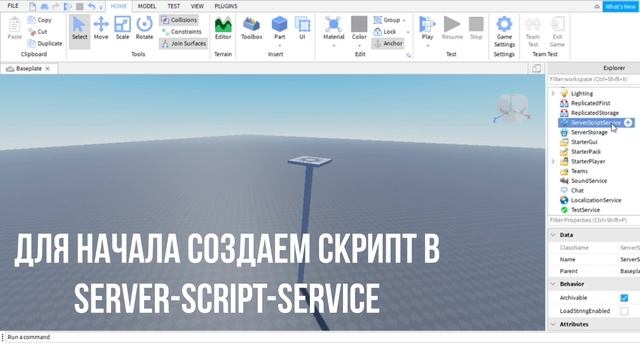The width and height of the screenshot is (640, 360).
Task: Open the FILE menu
Action: 13,6
